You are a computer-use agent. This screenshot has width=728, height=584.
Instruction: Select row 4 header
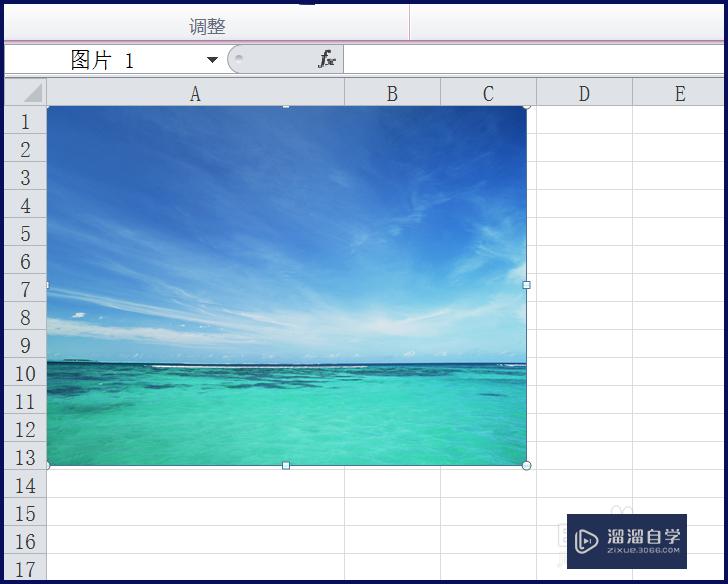(x=26, y=204)
